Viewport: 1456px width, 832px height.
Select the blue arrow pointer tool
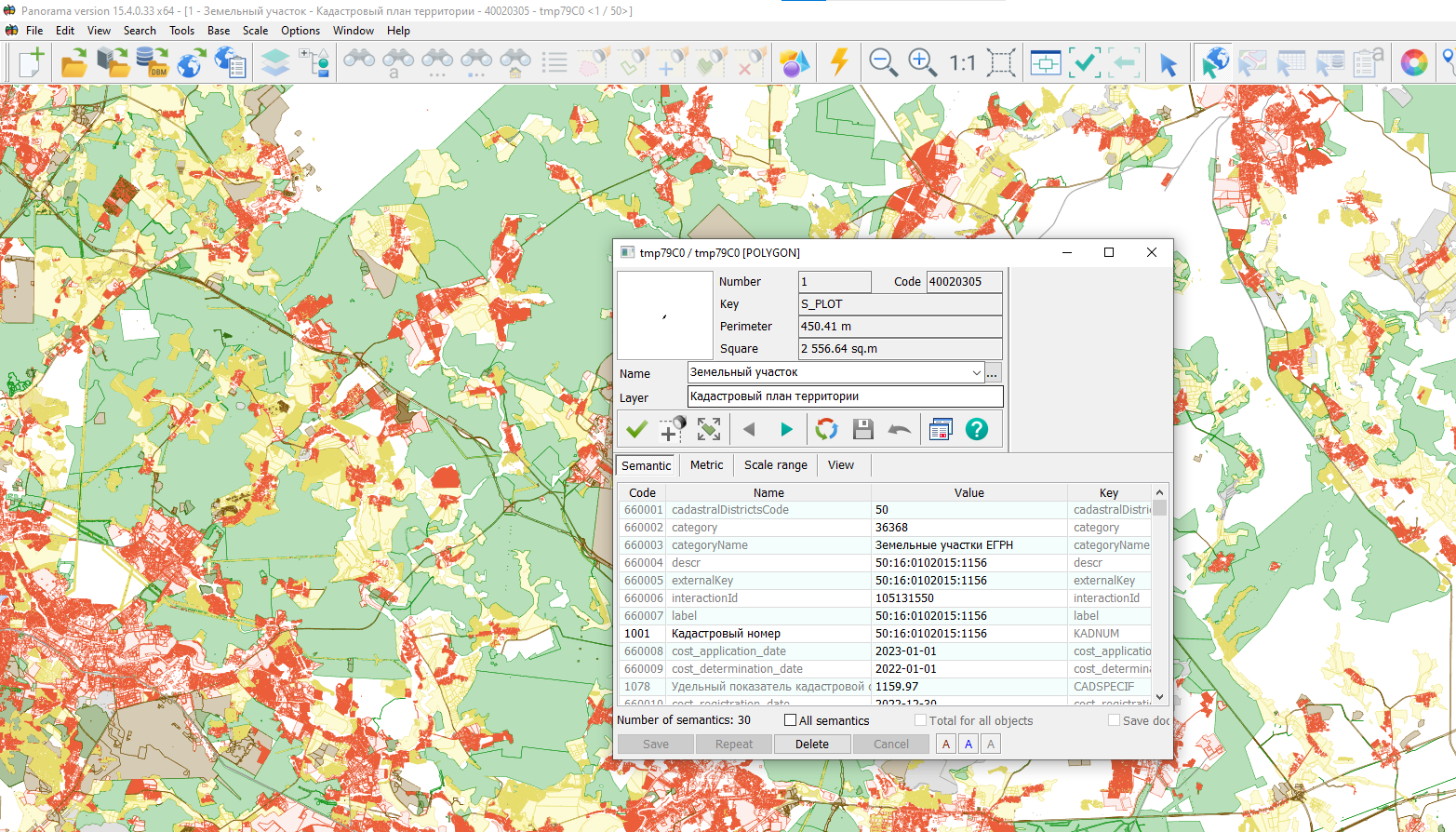click(1168, 64)
